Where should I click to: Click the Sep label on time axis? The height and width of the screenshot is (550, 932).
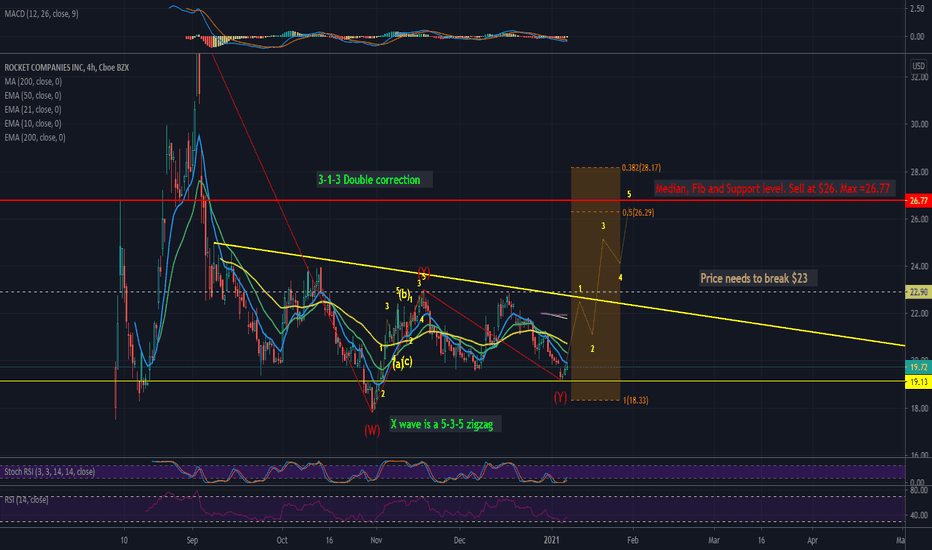[192, 540]
